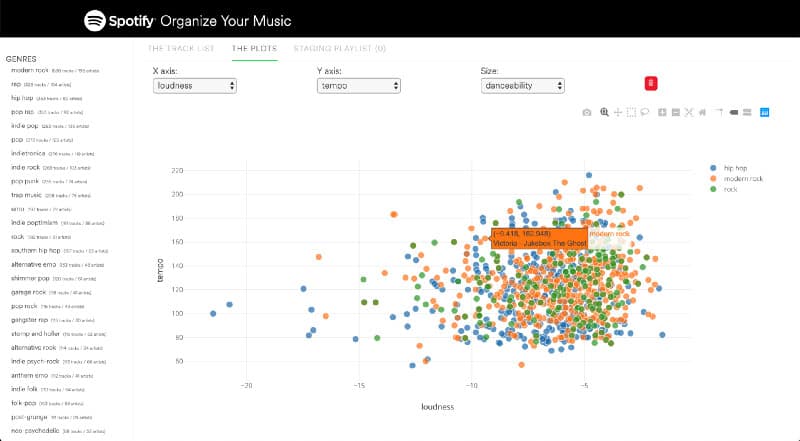The image size is (800, 441).
Task: Choose the Lasso Select tool
Action: pos(646,111)
